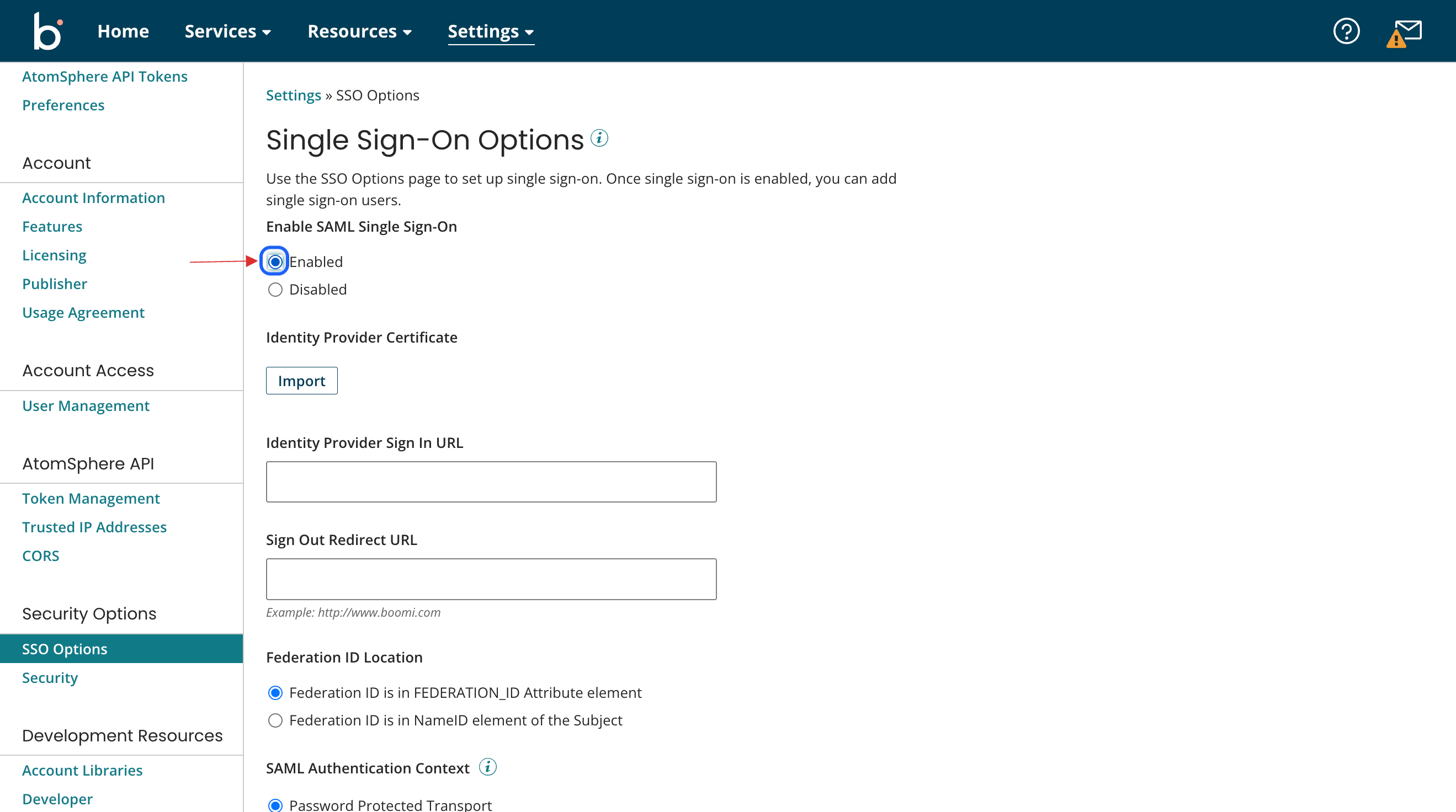Open Account Information settings page

(x=93, y=197)
